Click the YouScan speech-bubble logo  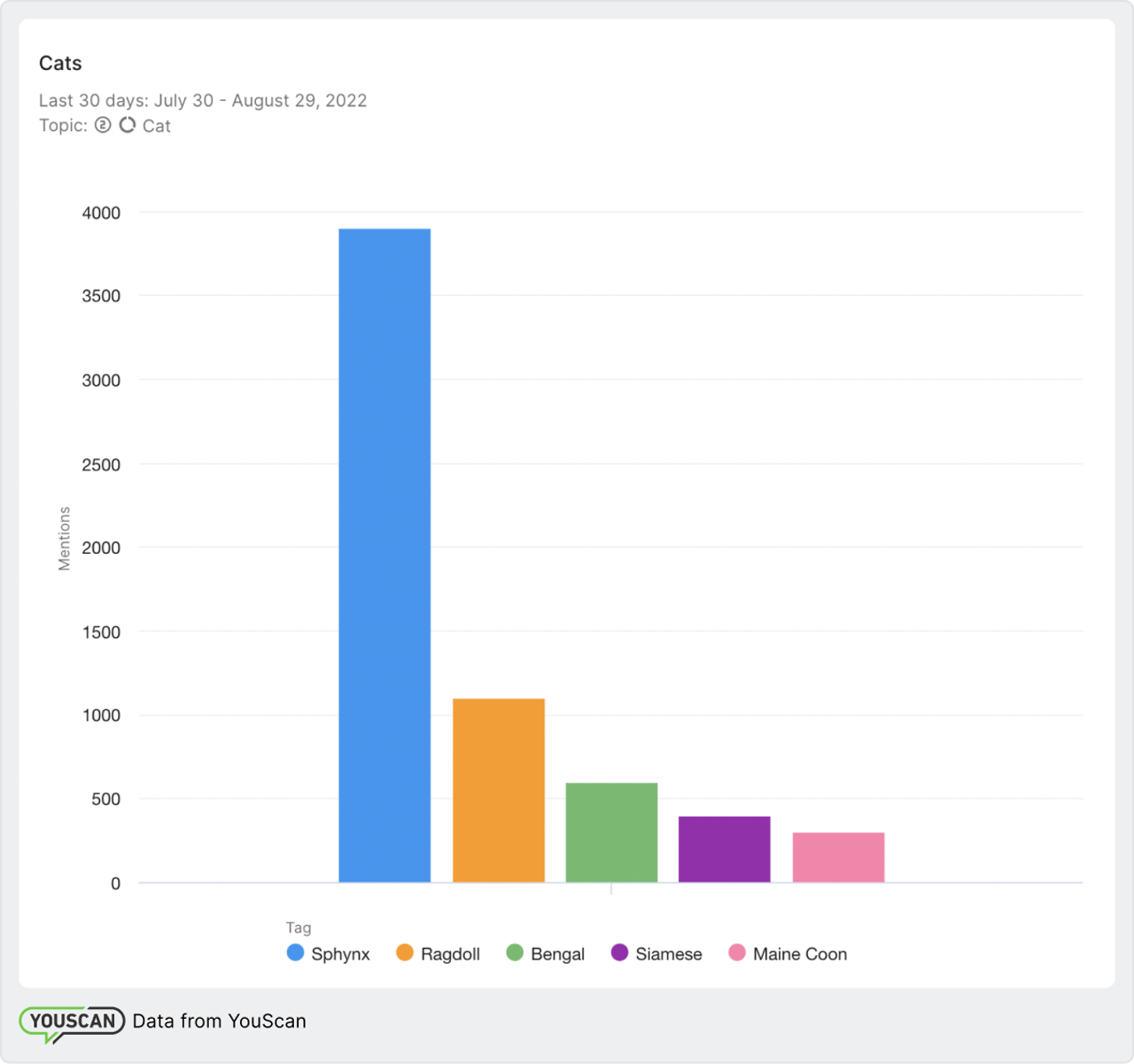point(72,1022)
